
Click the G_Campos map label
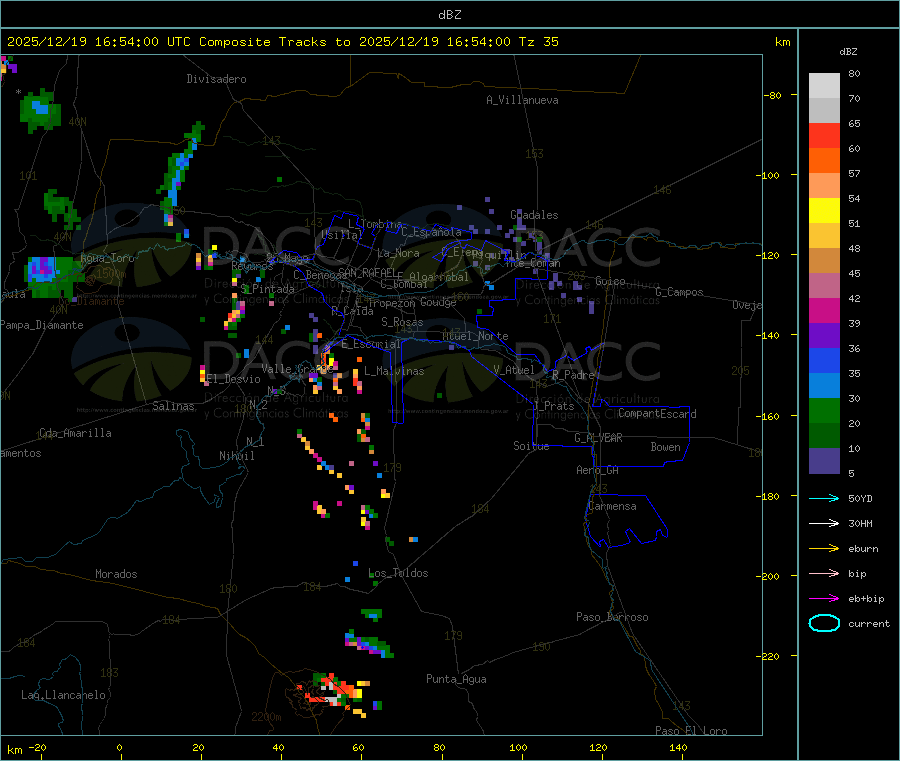pos(680,292)
